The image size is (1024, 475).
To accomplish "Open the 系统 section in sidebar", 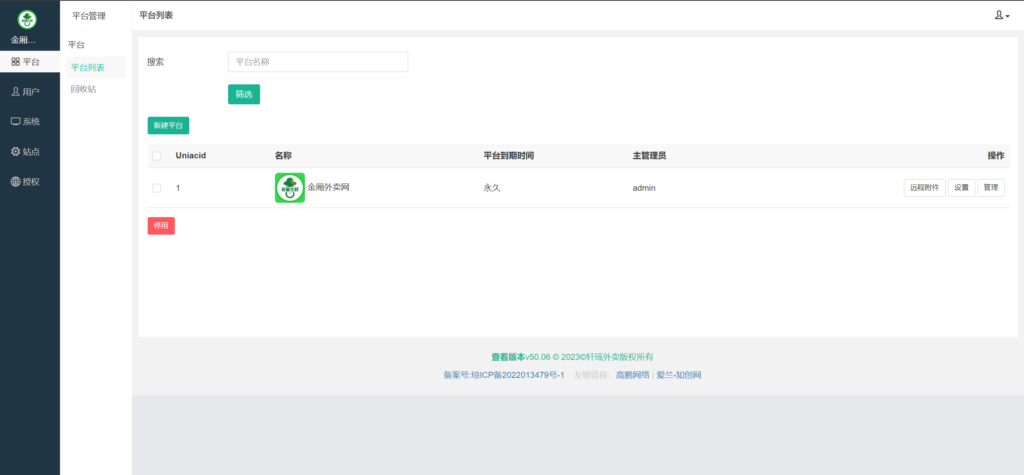I will pos(26,122).
